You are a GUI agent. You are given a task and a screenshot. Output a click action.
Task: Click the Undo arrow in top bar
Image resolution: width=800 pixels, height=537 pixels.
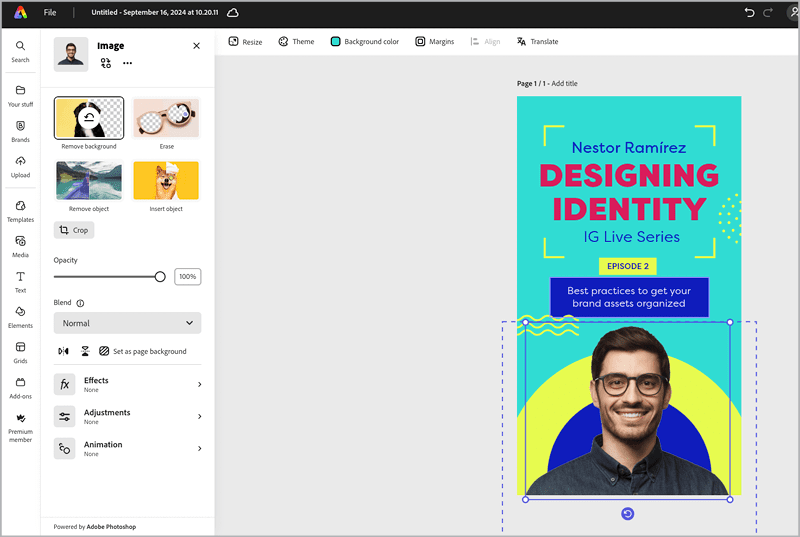750,13
